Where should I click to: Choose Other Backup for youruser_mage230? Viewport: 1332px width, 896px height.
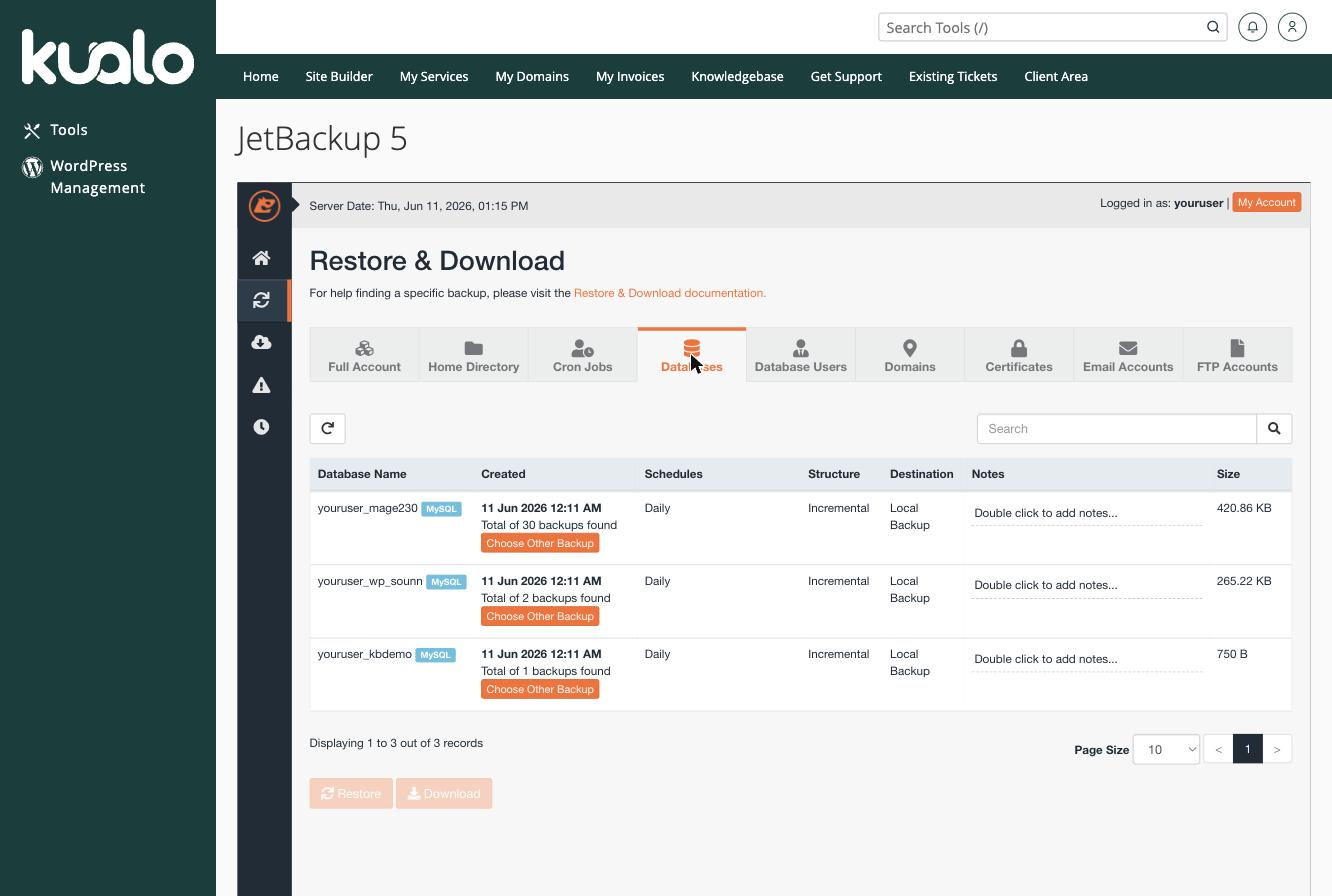click(x=540, y=543)
